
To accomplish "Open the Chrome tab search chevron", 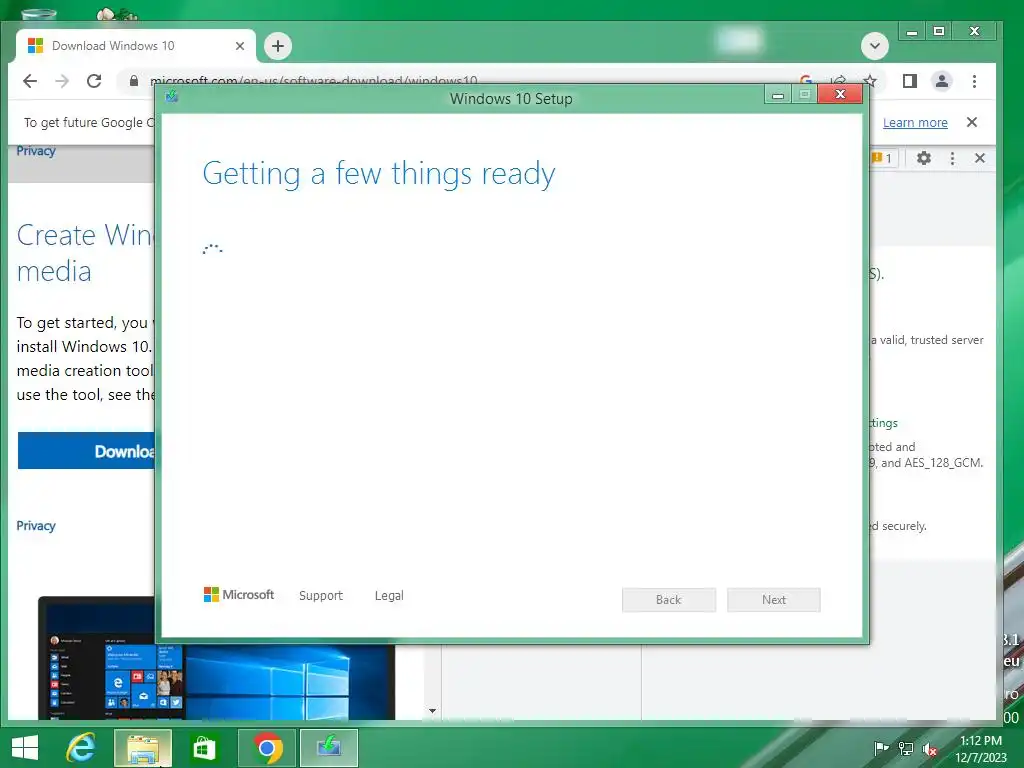I will point(874,46).
